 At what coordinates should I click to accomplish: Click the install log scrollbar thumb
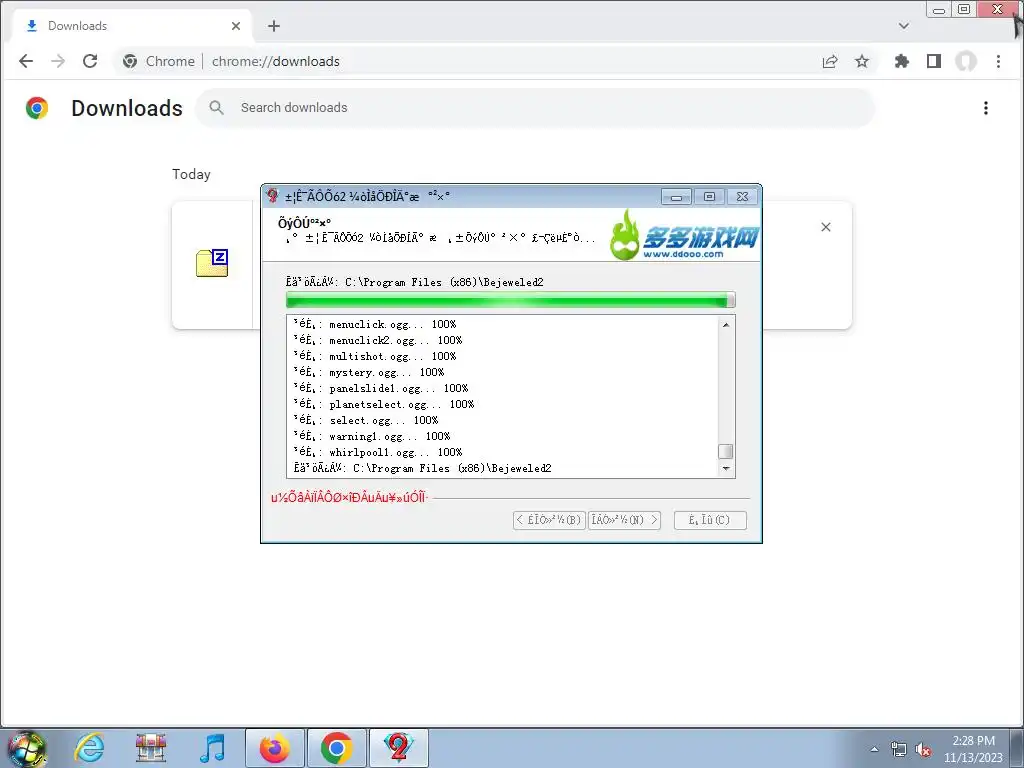726,451
